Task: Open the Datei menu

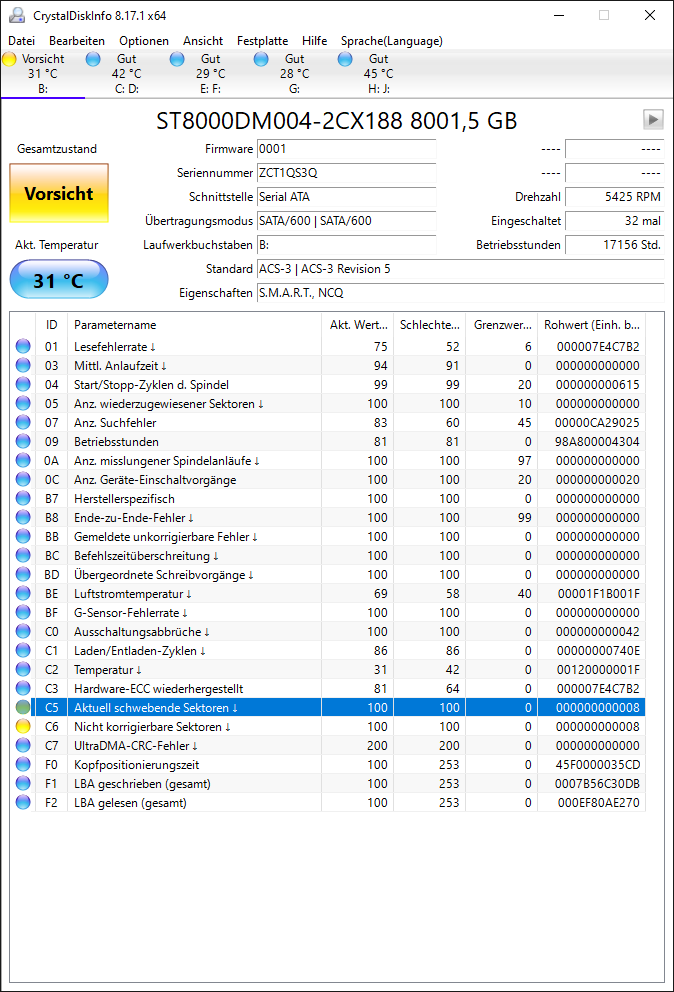Action: click(x=21, y=40)
